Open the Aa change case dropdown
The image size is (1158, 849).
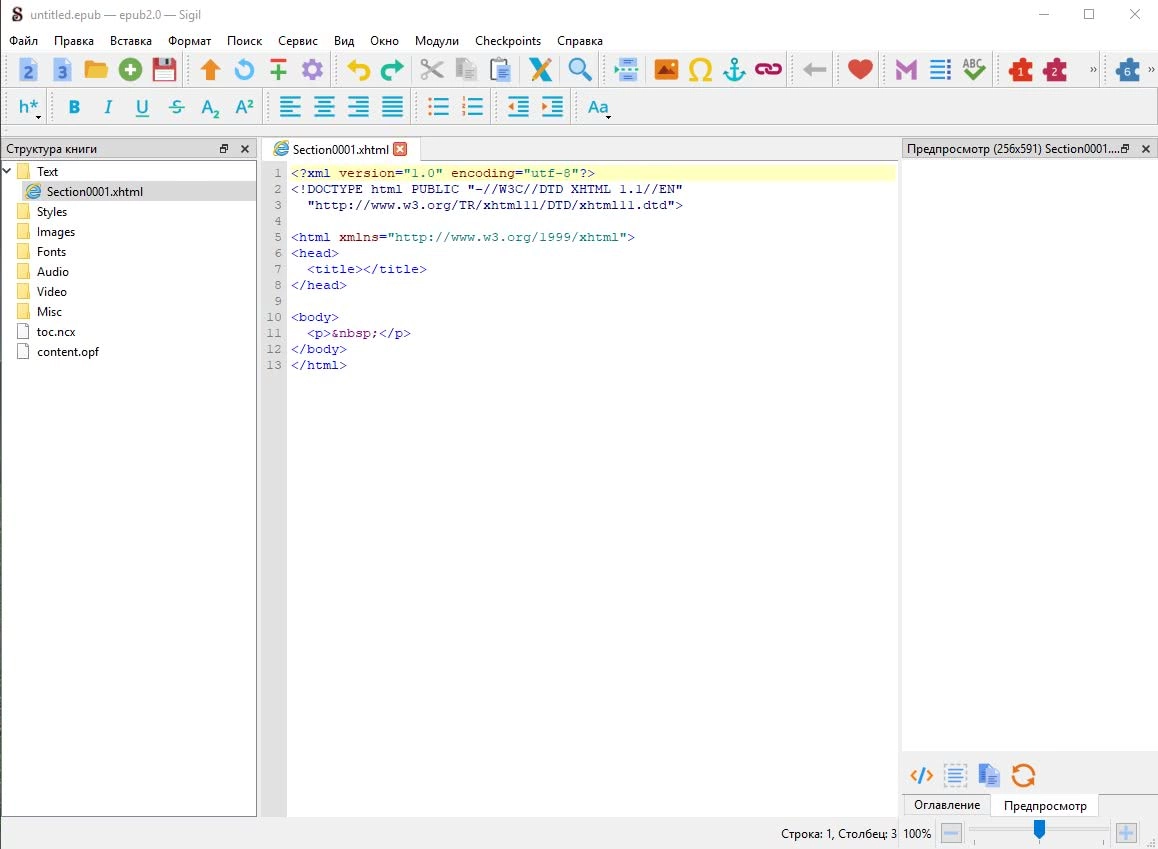[x=599, y=108]
